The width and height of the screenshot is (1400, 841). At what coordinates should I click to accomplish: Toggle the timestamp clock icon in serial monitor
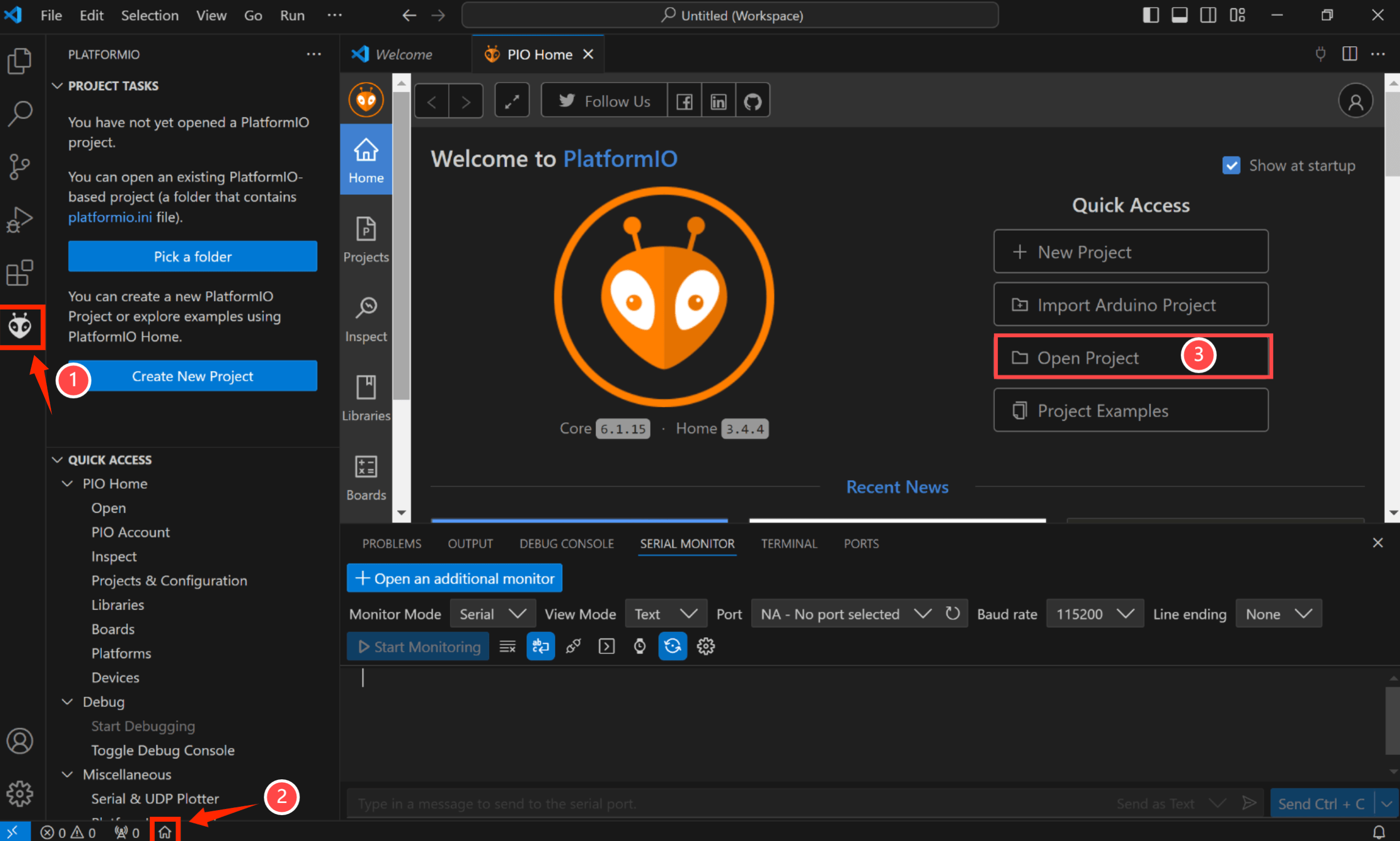(x=639, y=646)
